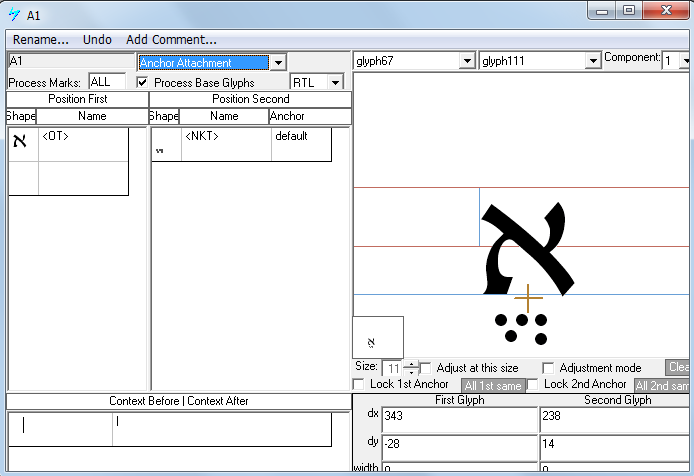The image size is (694, 476).
Task: Edit First Glyph dx value 343
Action: click(x=459, y=419)
